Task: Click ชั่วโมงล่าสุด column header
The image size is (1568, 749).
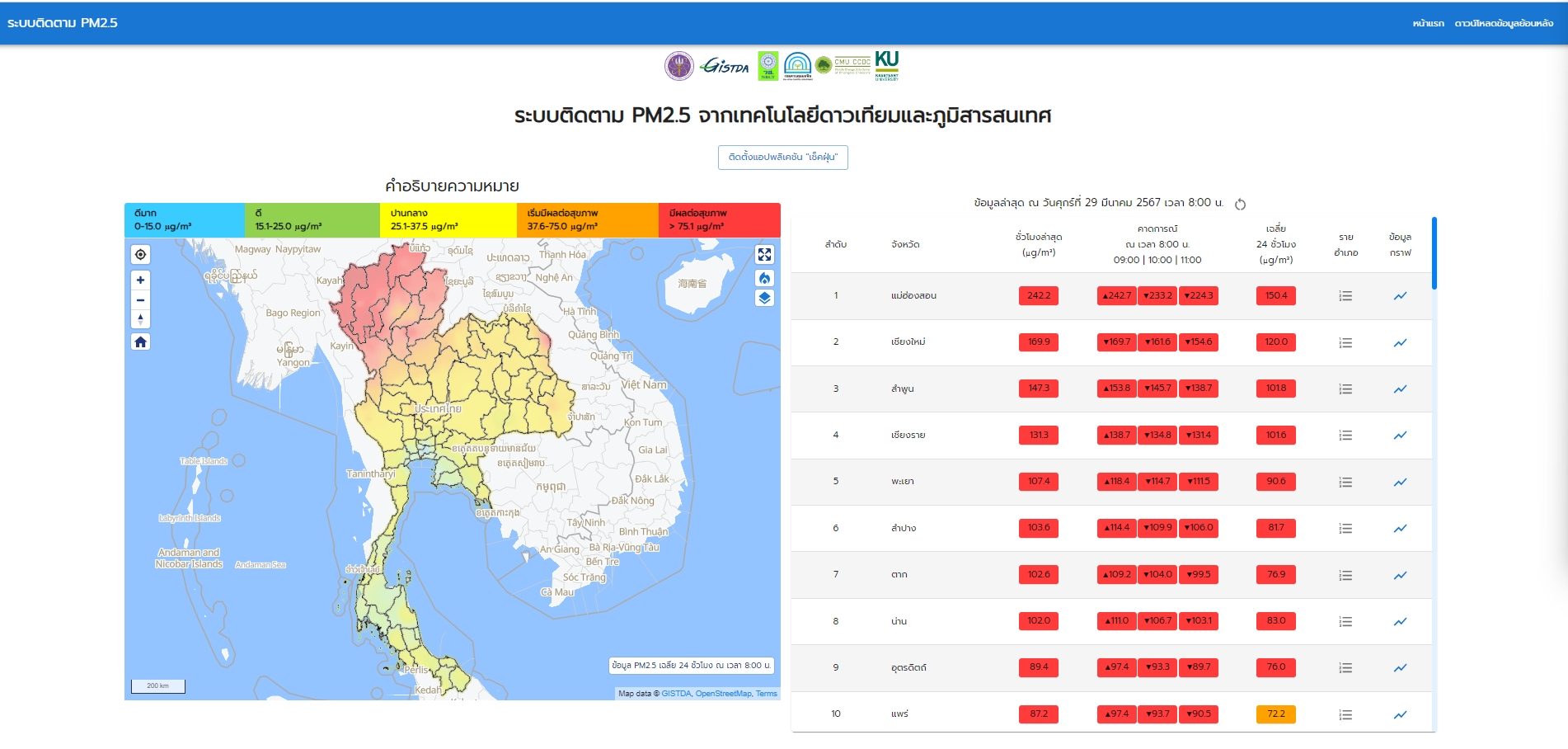Action: tap(1039, 245)
